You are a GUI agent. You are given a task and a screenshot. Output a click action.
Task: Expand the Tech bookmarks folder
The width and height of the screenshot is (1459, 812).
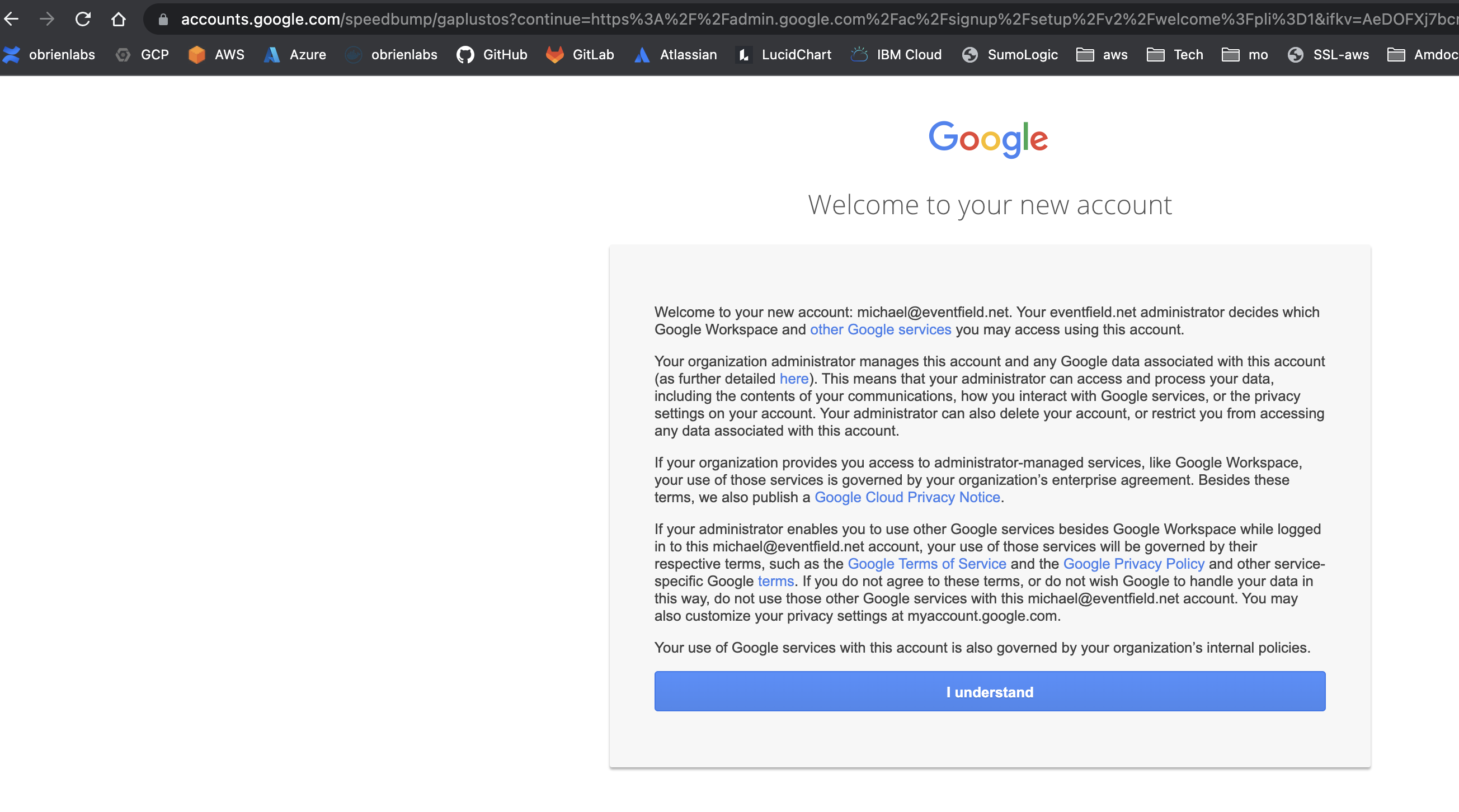(1174, 54)
